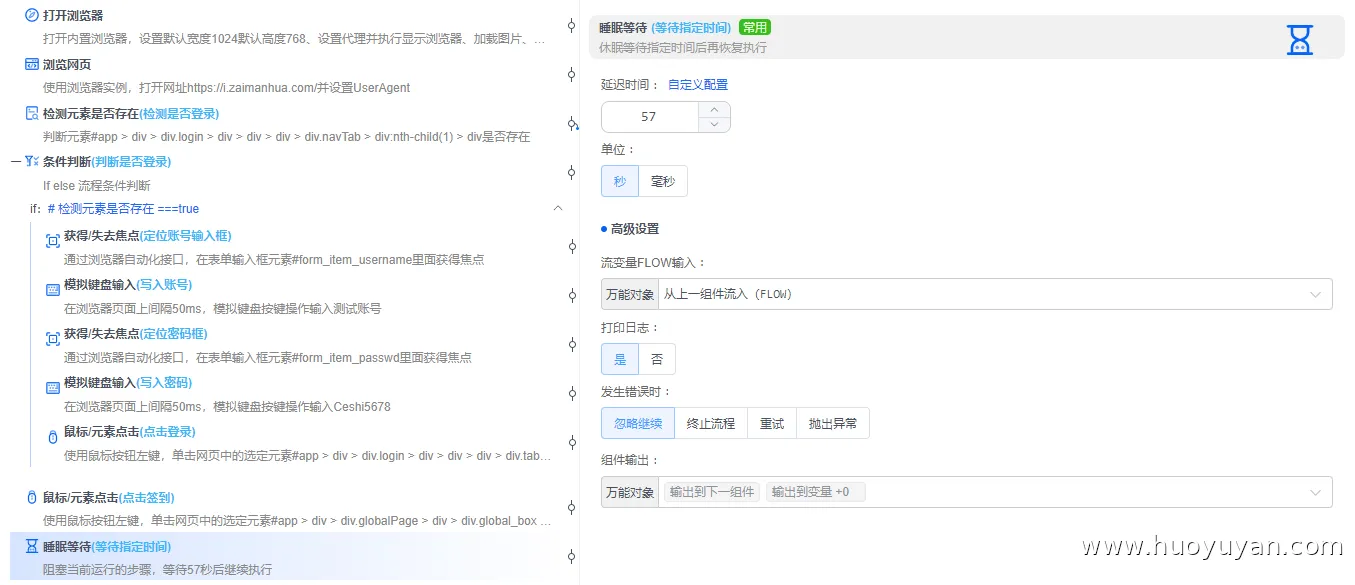Select the 获得/失去焦点(定位账号输入框) step
Image resolution: width=1355 pixels, height=585 pixels.
click(297, 247)
